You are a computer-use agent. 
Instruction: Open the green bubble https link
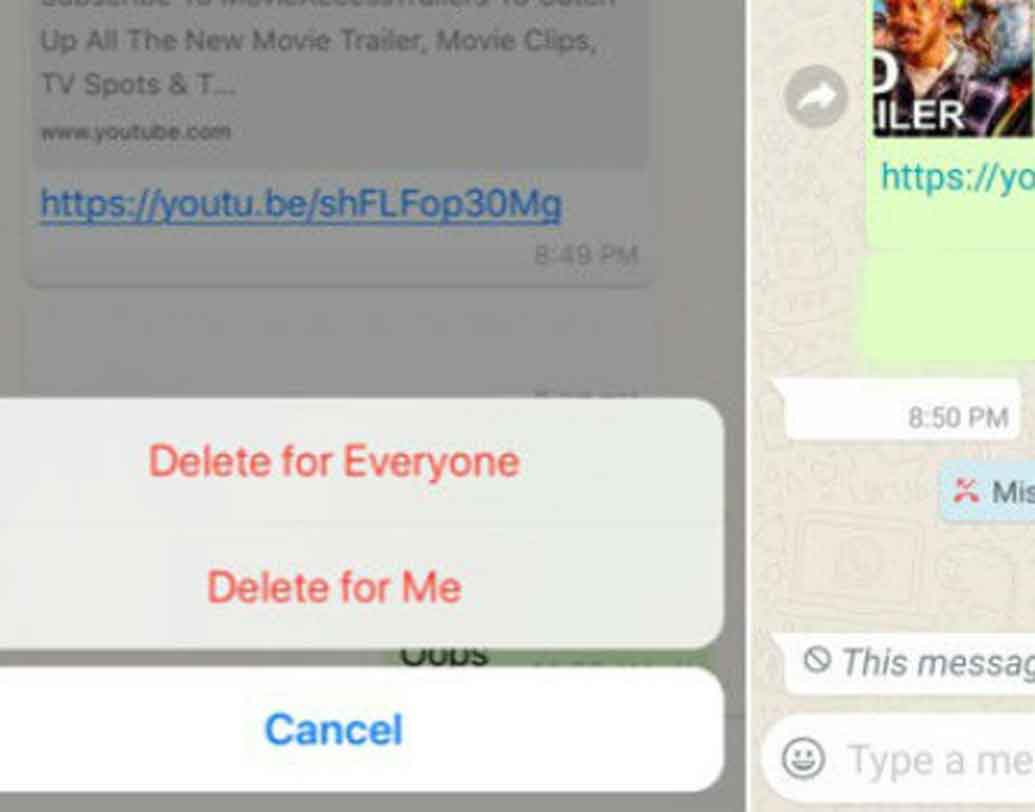(x=957, y=177)
